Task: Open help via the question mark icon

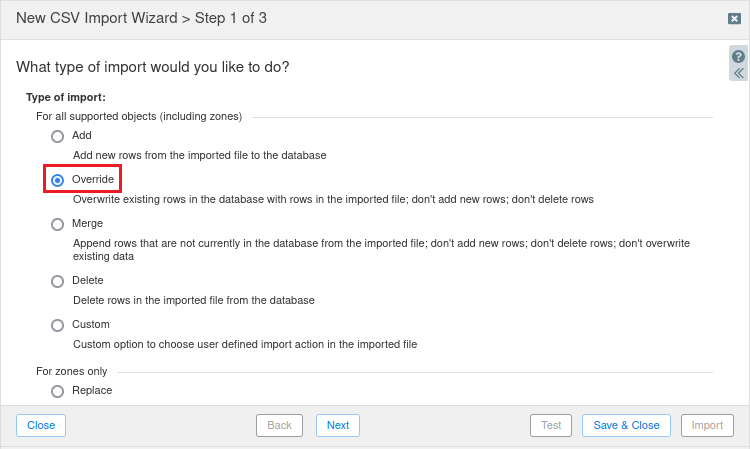Action: 739,57
